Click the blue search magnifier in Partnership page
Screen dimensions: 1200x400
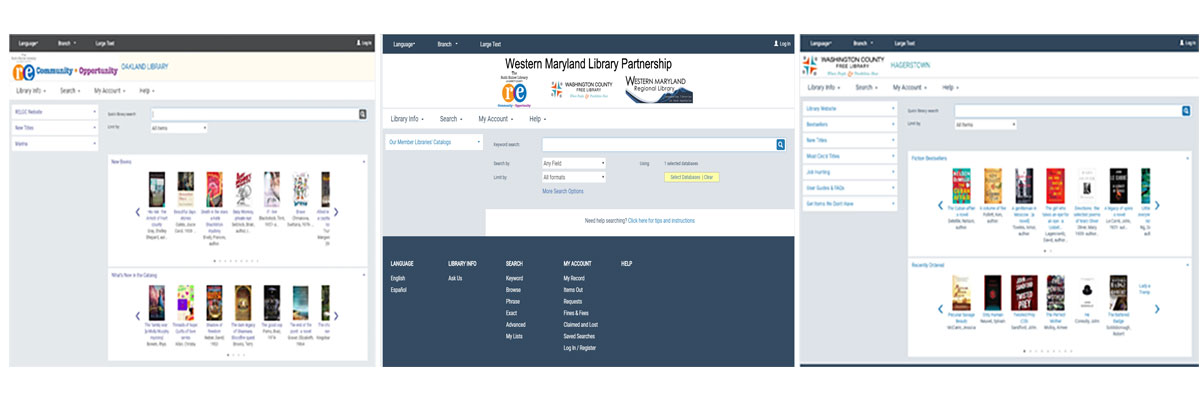(781, 145)
